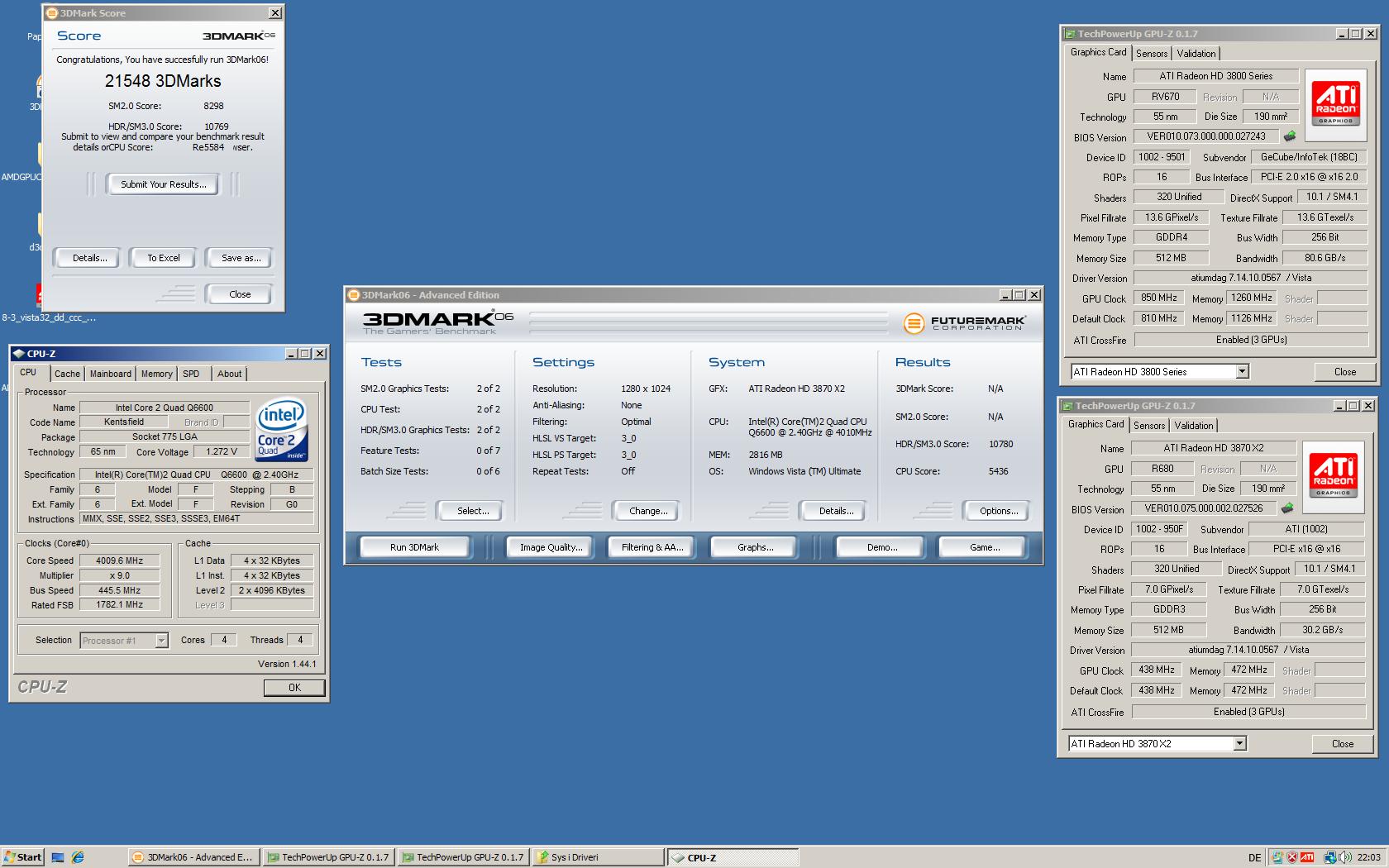Open Image Quality tool in 3DMark06
The image size is (1389, 868).
click(551, 547)
